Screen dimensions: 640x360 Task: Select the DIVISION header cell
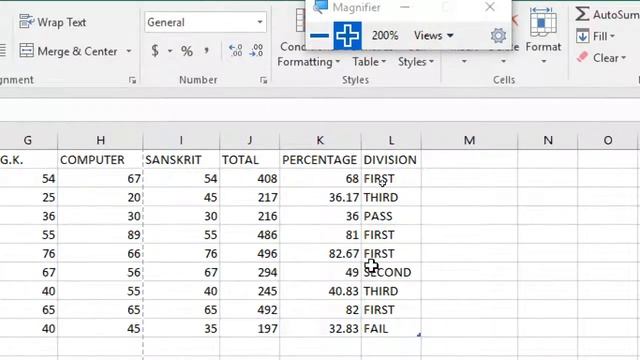click(391, 160)
